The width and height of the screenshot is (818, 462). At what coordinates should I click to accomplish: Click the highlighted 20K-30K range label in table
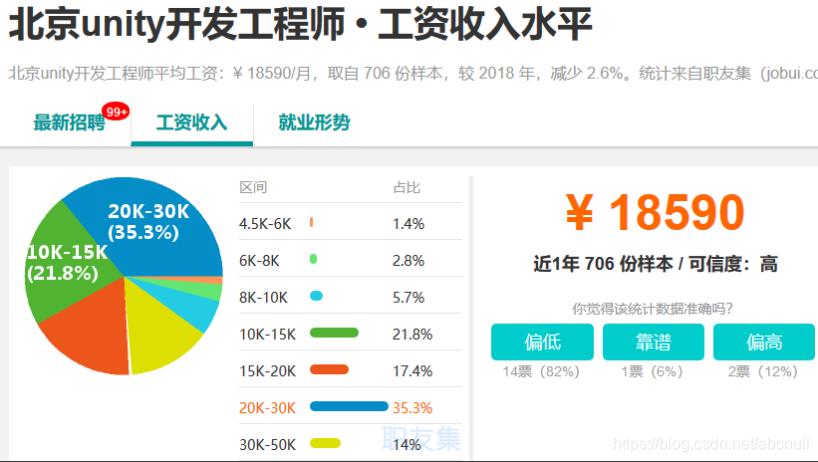coord(267,408)
